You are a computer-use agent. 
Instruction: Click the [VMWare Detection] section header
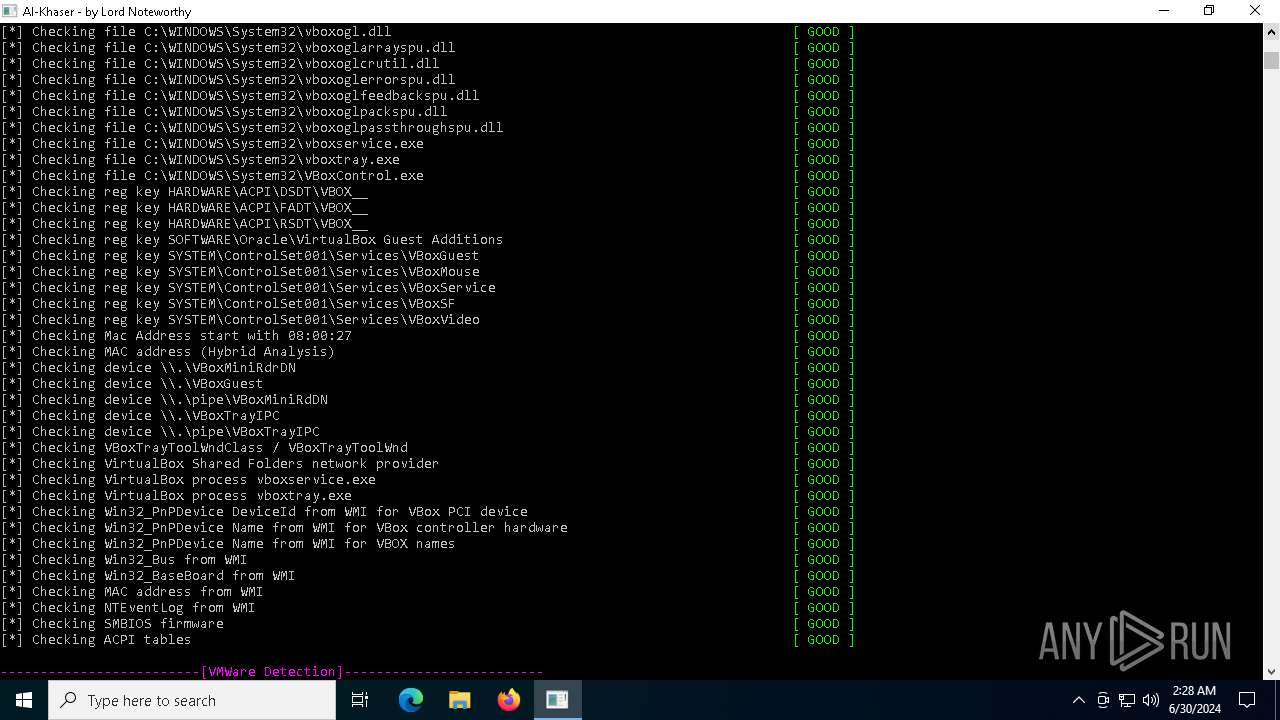272,672
